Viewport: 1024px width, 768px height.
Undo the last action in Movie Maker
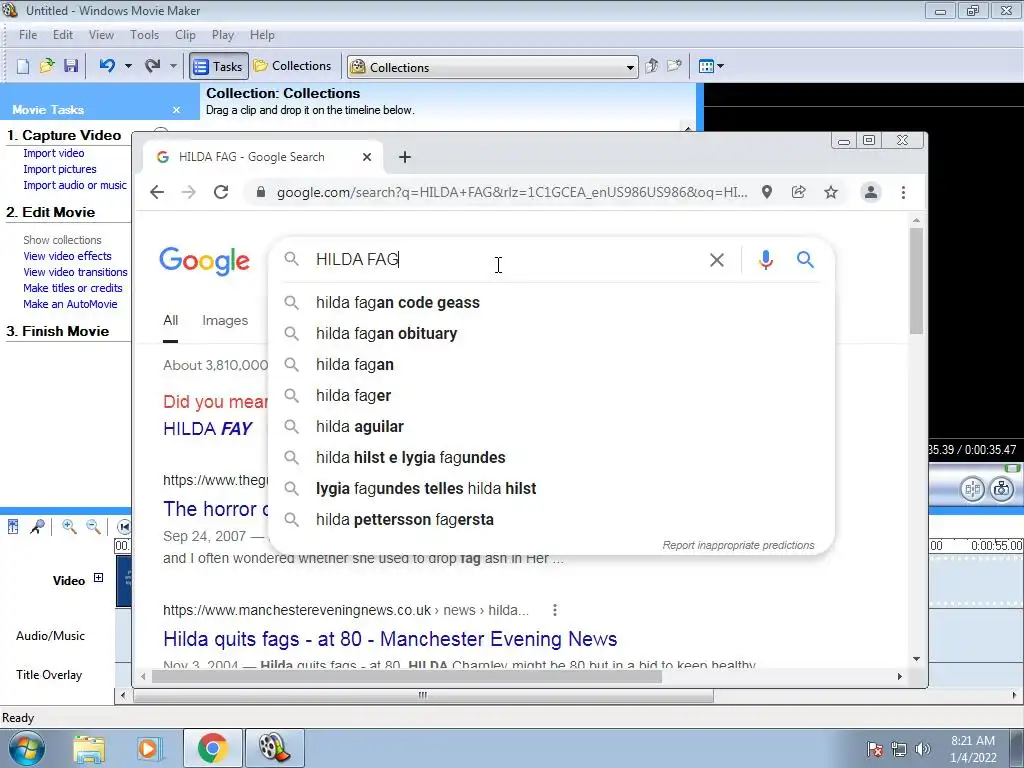pyautogui.click(x=107, y=66)
